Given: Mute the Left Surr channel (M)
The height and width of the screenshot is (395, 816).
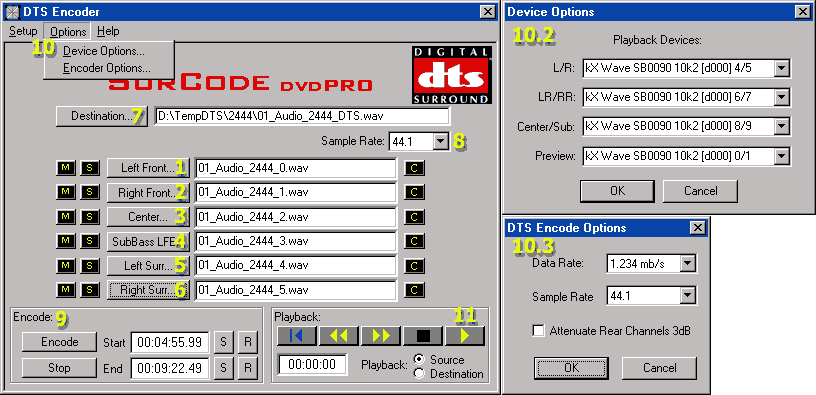Looking at the screenshot, I should [66, 265].
